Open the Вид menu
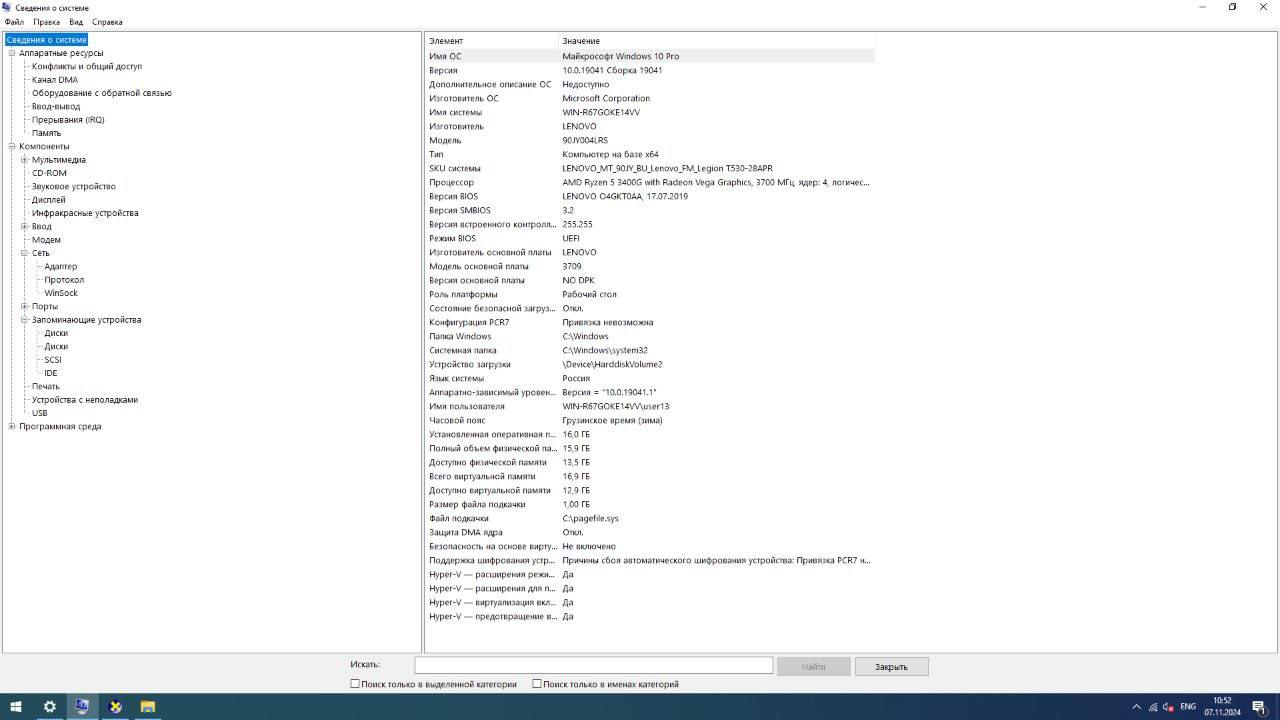The height and width of the screenshot is (720, 1280). [76, 22]
